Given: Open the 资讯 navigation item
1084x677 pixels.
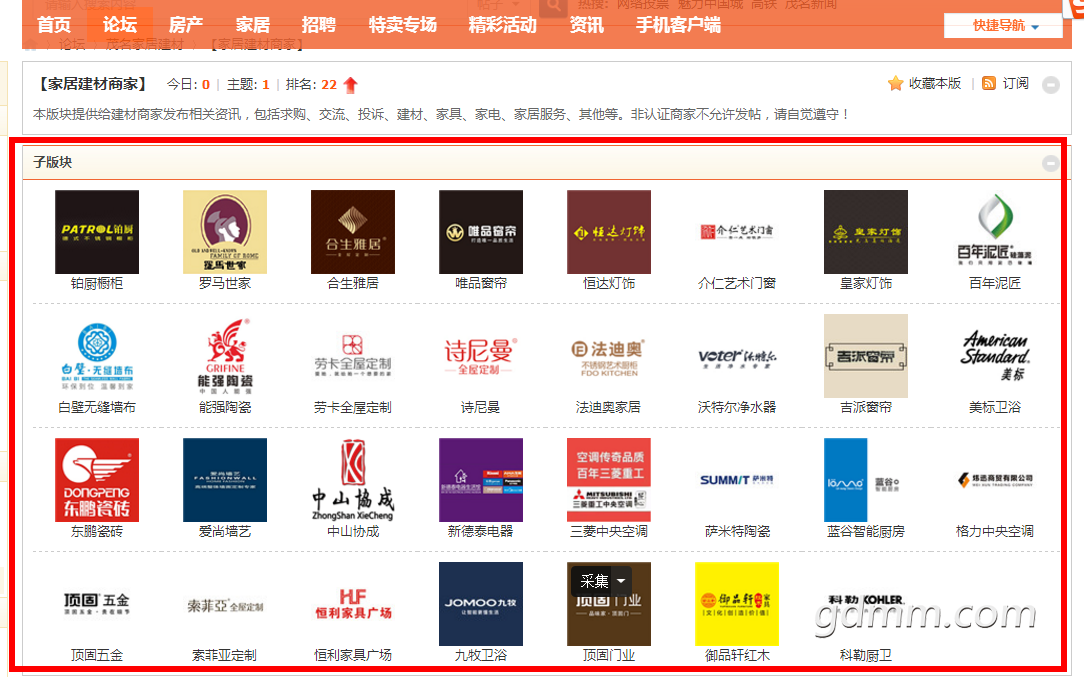Looking at the screenshot, I should (x=586, y=25).
